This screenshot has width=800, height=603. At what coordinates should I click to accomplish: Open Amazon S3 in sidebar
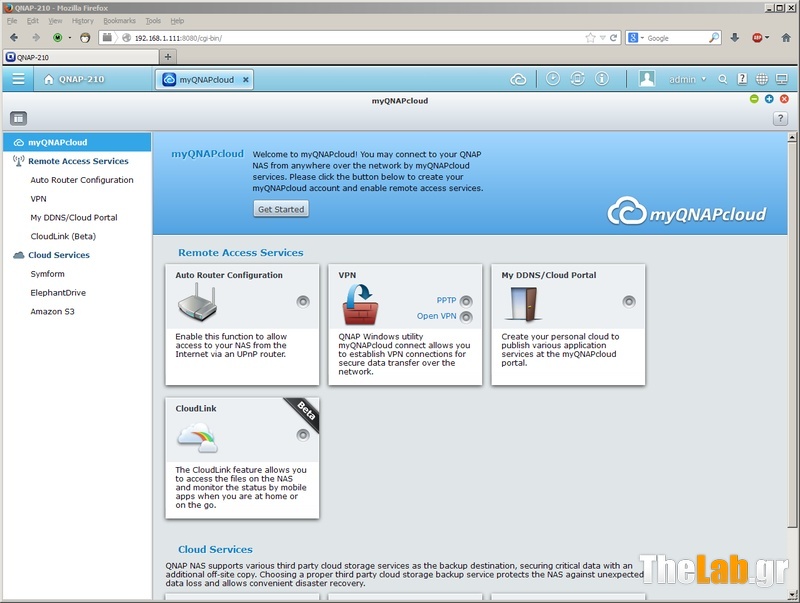tap(53, 312)
